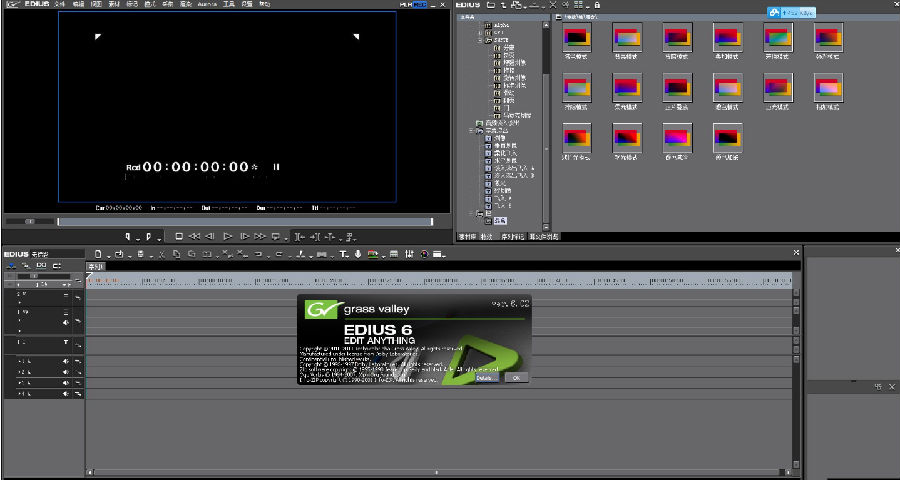Open the 编辑 Edit menu
Screen dimensions: 900x480
click(78, 4)
